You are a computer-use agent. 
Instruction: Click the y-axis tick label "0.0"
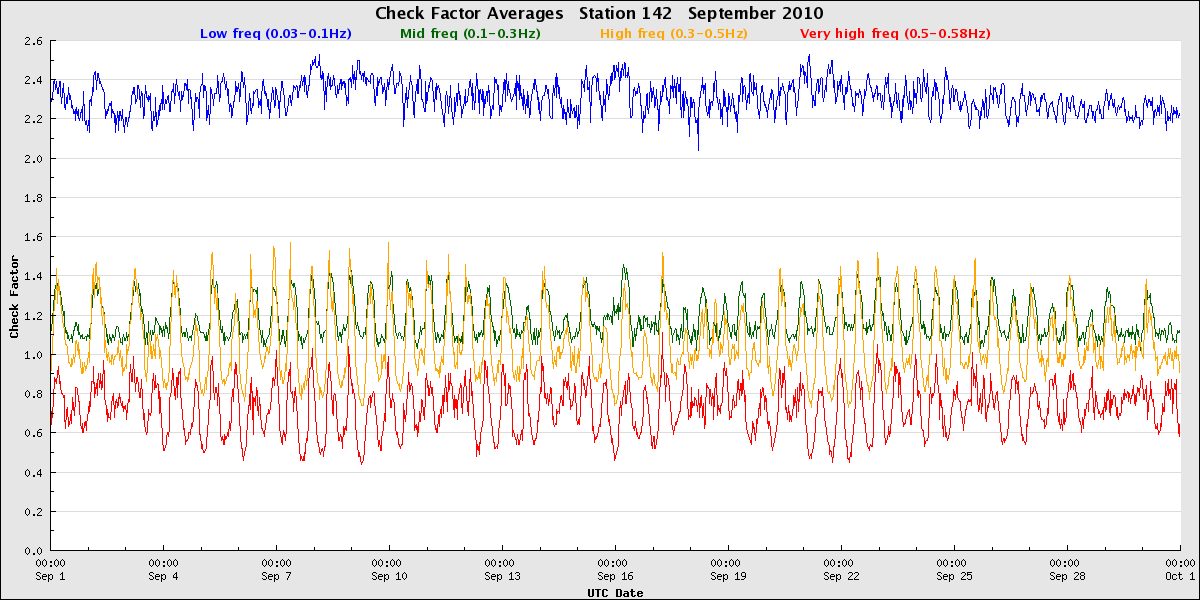click(x=33, y=551)
